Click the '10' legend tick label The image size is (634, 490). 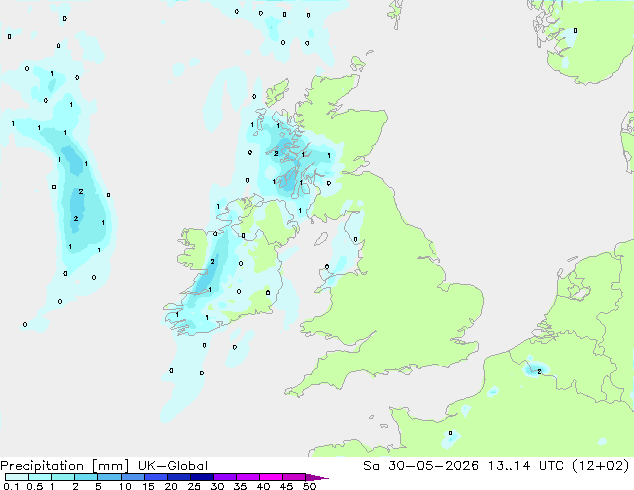tap(125, 486)
